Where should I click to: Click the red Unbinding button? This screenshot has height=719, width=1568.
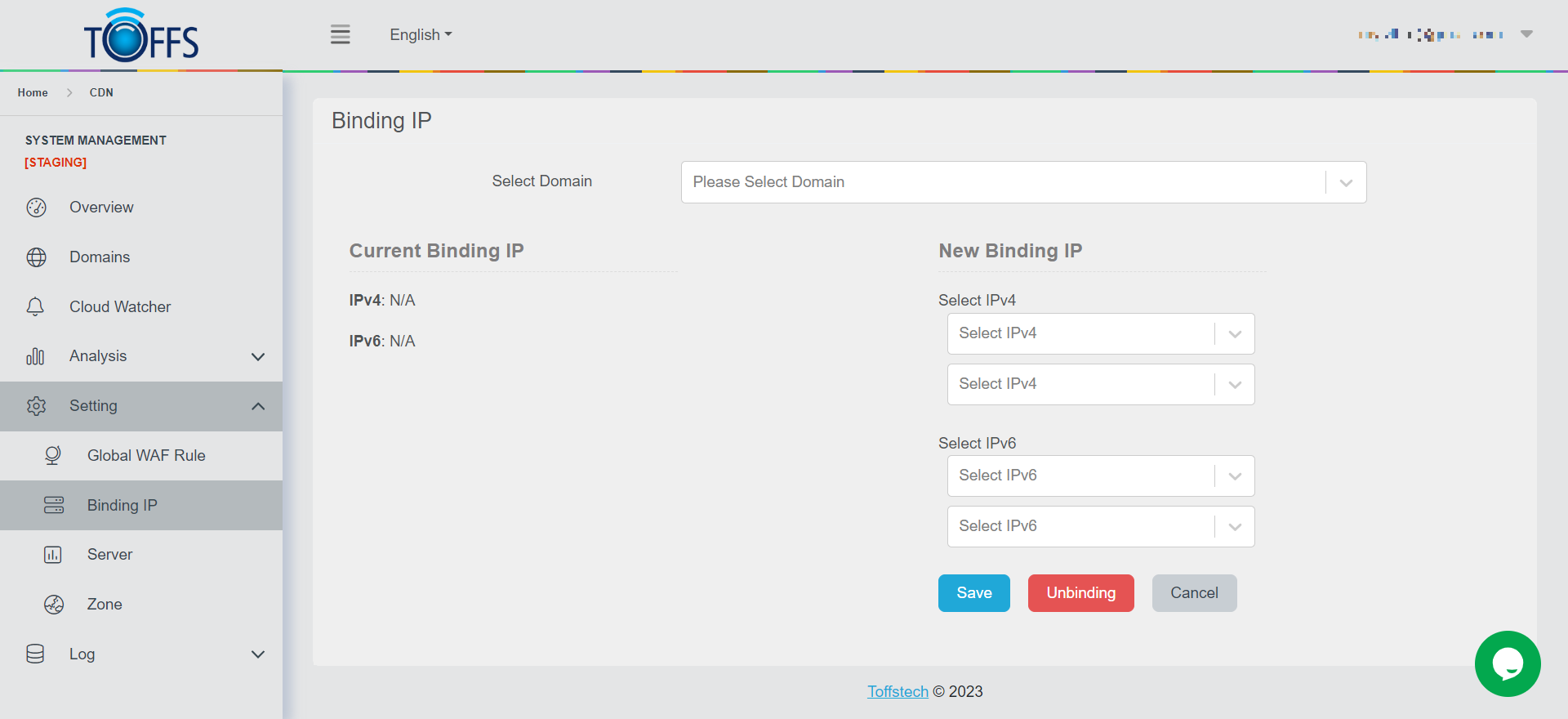(1080, 593)
